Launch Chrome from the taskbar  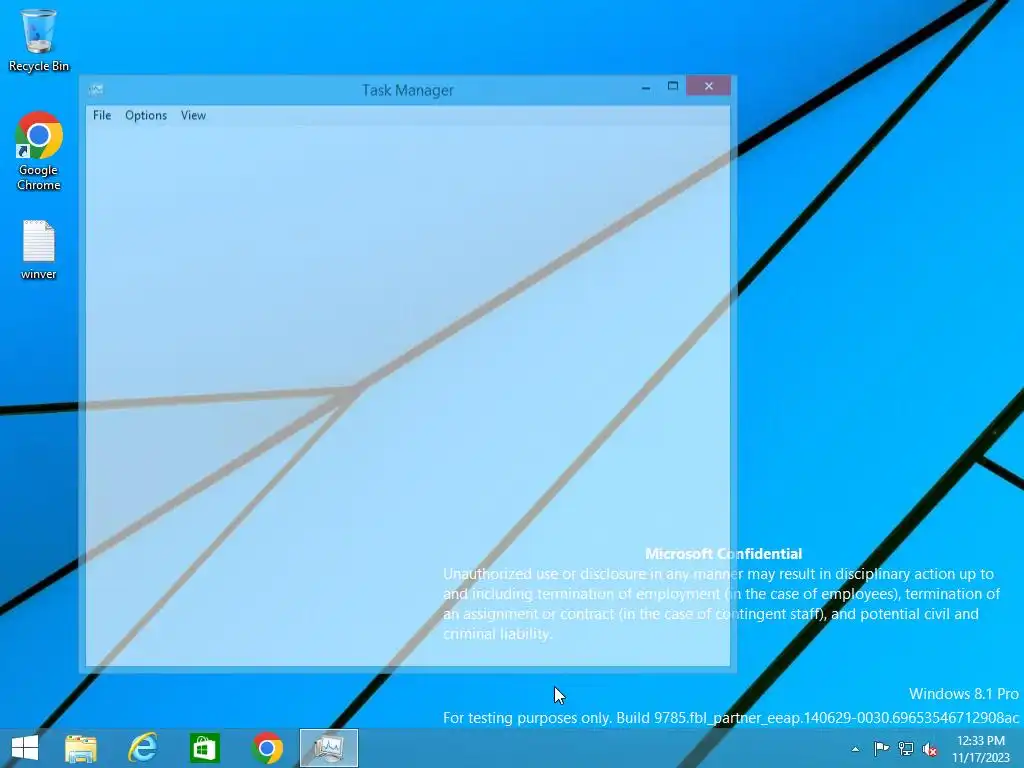[x=267, y=748]
